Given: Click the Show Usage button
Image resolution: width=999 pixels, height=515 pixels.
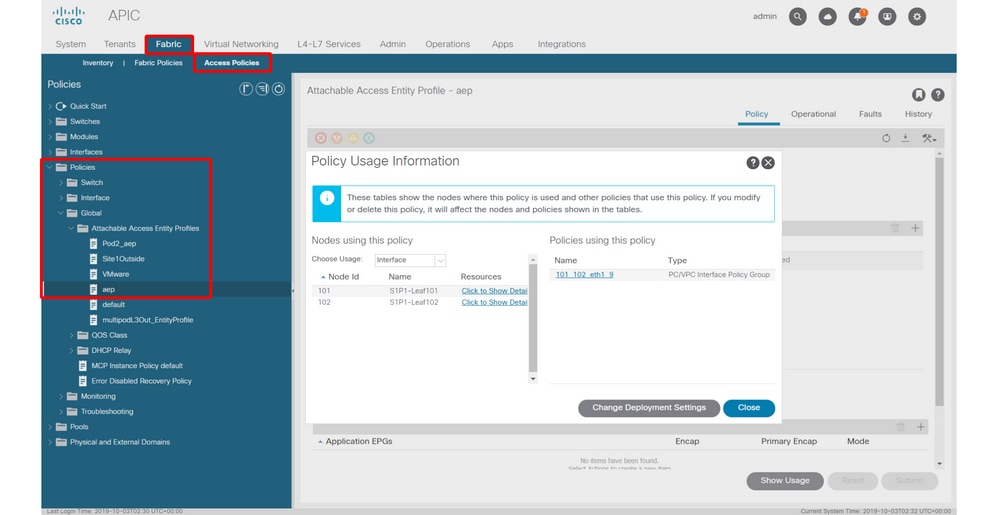Looking at the screenshot, I should coord(785,481).
